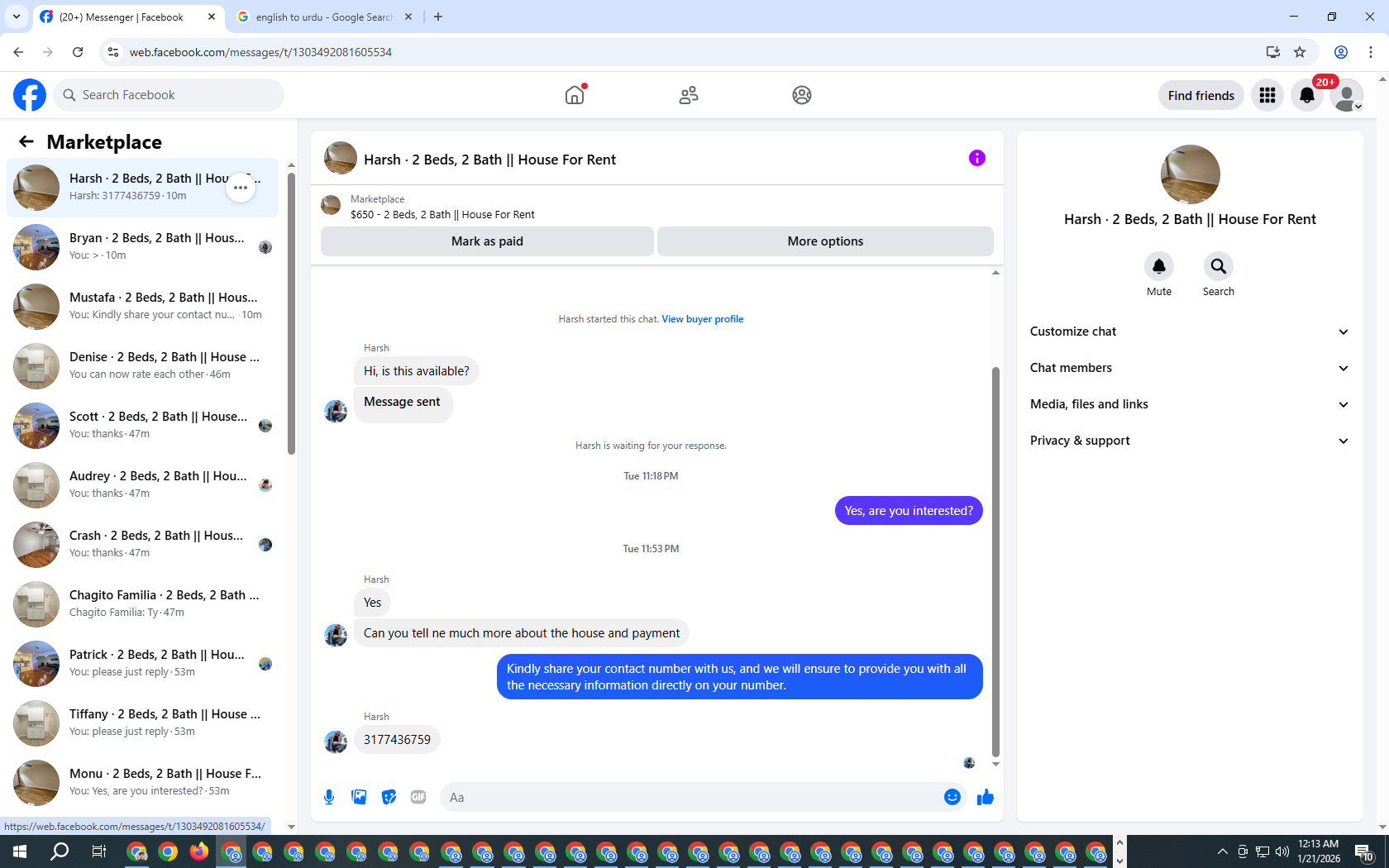Send a voice clip with the microphone icon

(x=329, y=797)
